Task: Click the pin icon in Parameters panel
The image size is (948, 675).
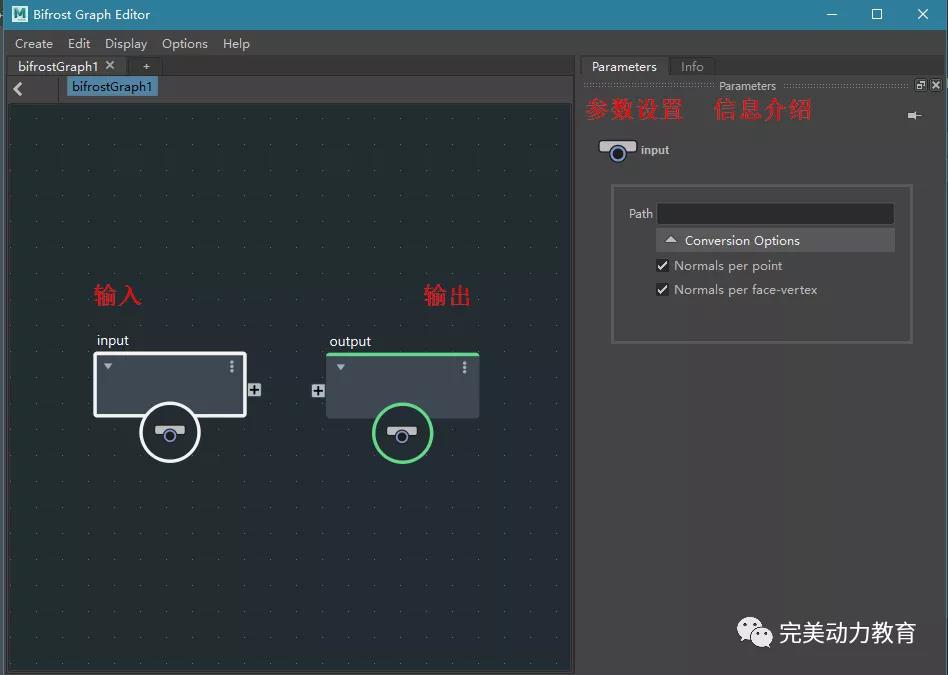Action: 913,116
